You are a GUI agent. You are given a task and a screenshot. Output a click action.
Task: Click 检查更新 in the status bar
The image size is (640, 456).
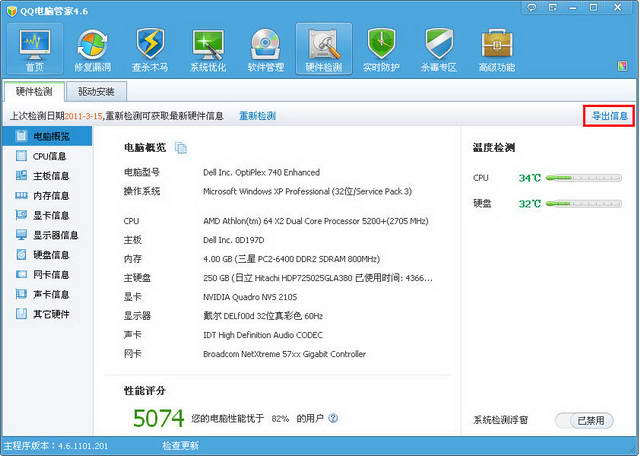[180, 446]
